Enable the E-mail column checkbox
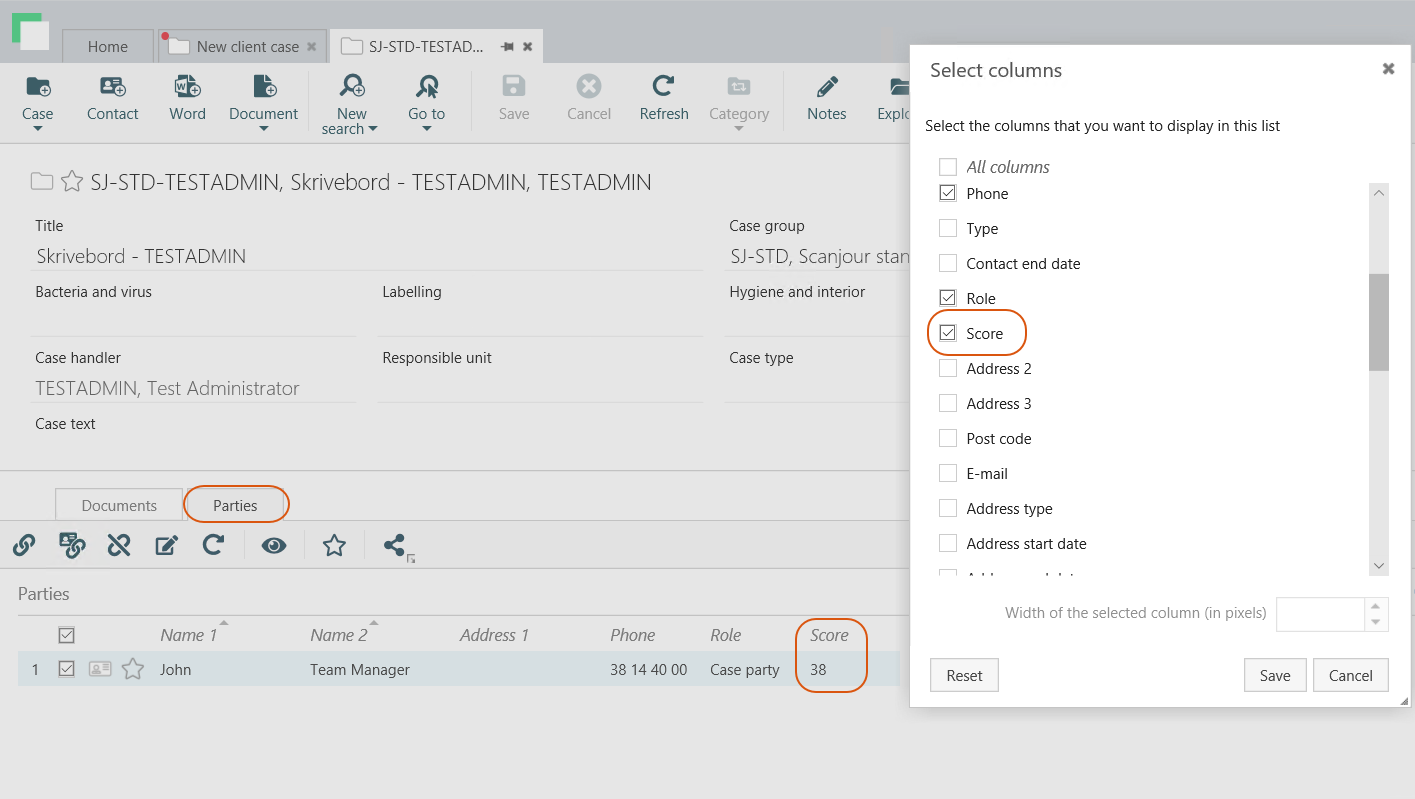Viewport: 1415px width, 799px height. (948, 473)
